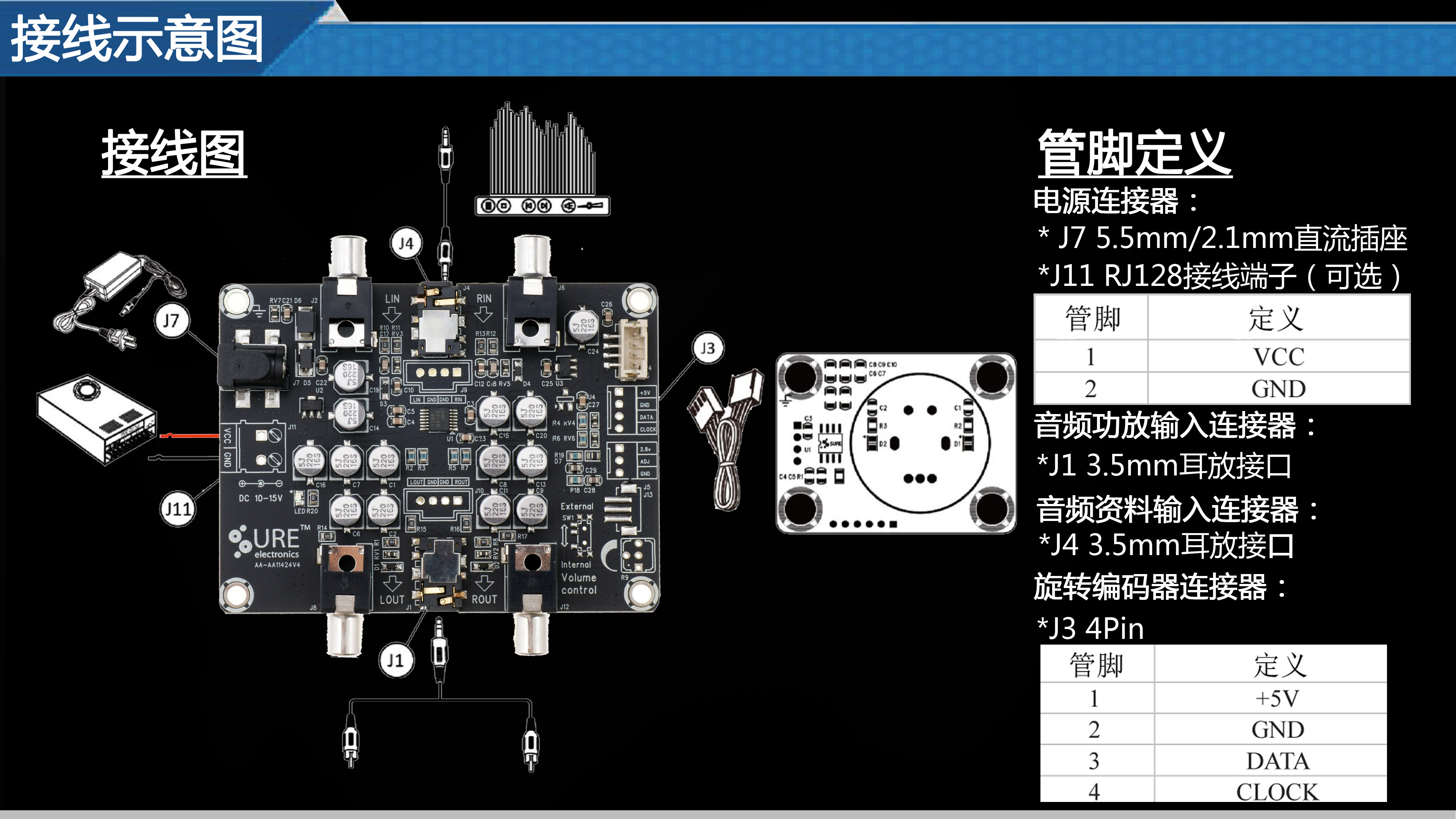Click the J7 circle callout label

click(x=171, y=321)
